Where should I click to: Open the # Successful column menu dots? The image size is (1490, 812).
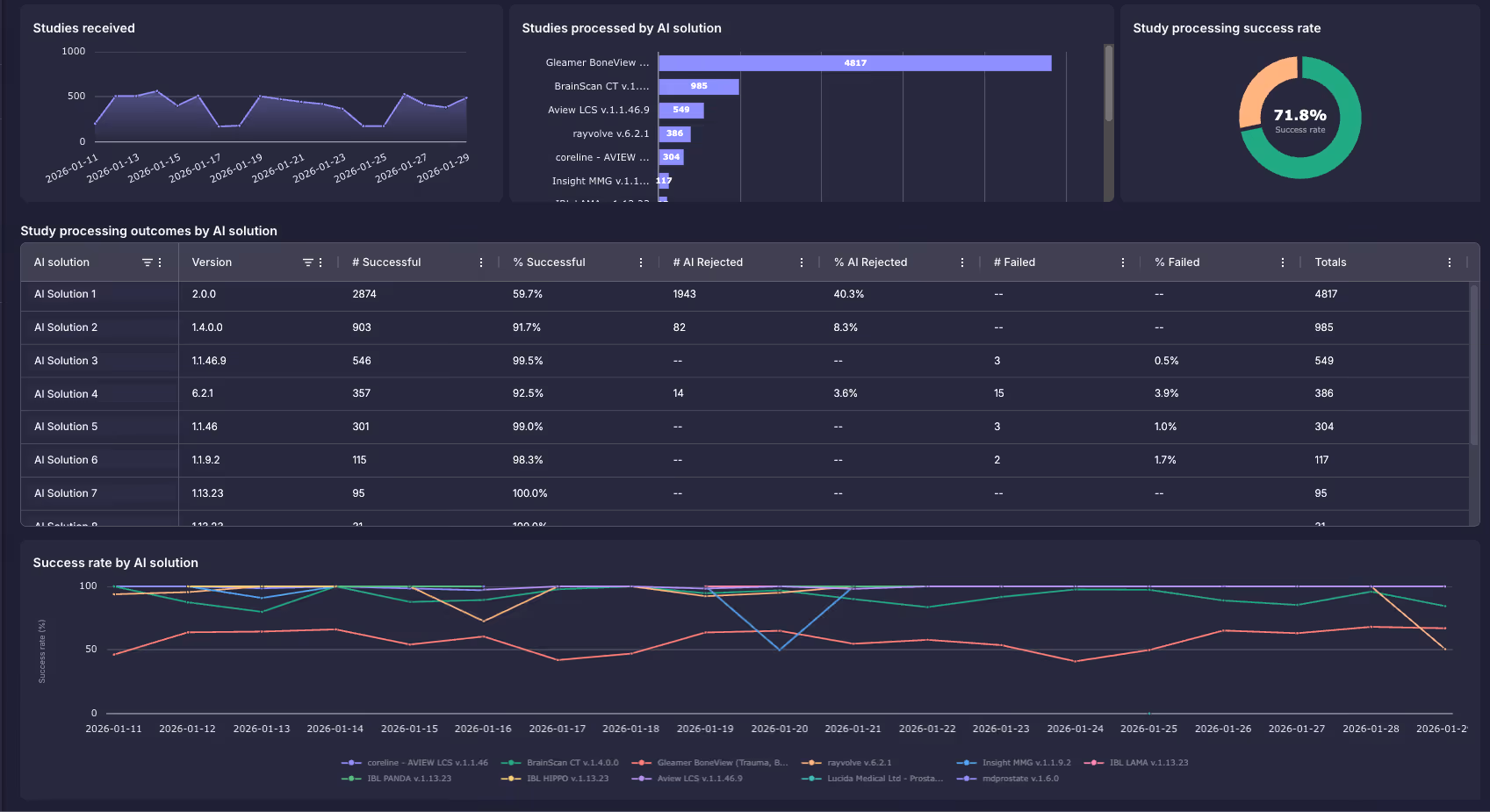tap(481, 262)
